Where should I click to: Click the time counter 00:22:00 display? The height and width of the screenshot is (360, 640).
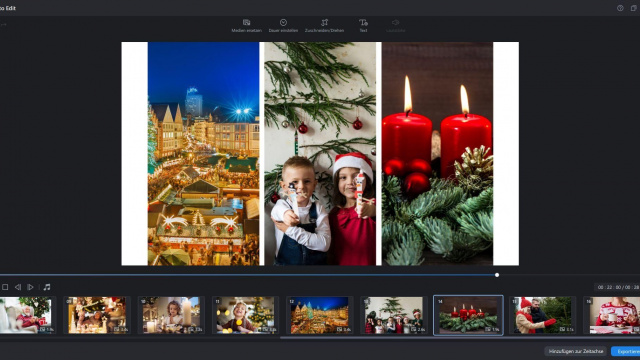point(617,287)
